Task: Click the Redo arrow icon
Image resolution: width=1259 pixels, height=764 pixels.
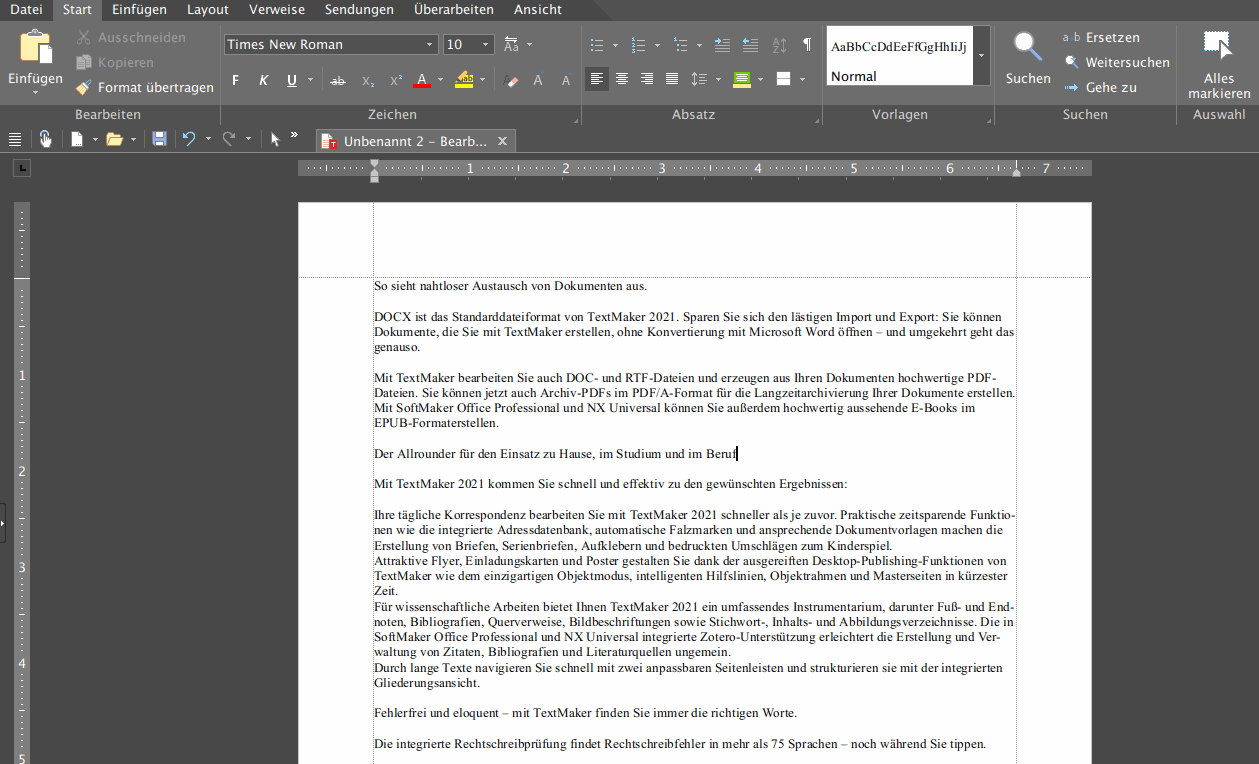Action: (x=228, y=139)
